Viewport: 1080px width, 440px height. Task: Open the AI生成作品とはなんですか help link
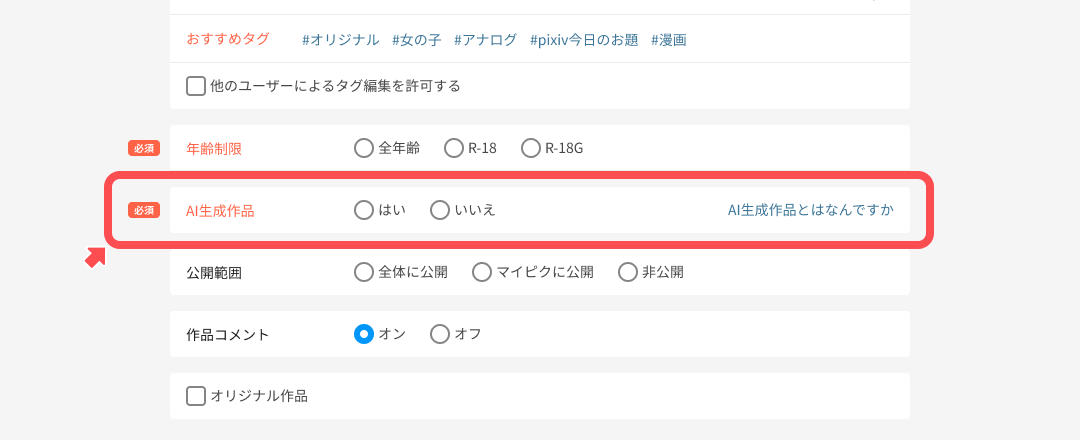coord(810,210)
